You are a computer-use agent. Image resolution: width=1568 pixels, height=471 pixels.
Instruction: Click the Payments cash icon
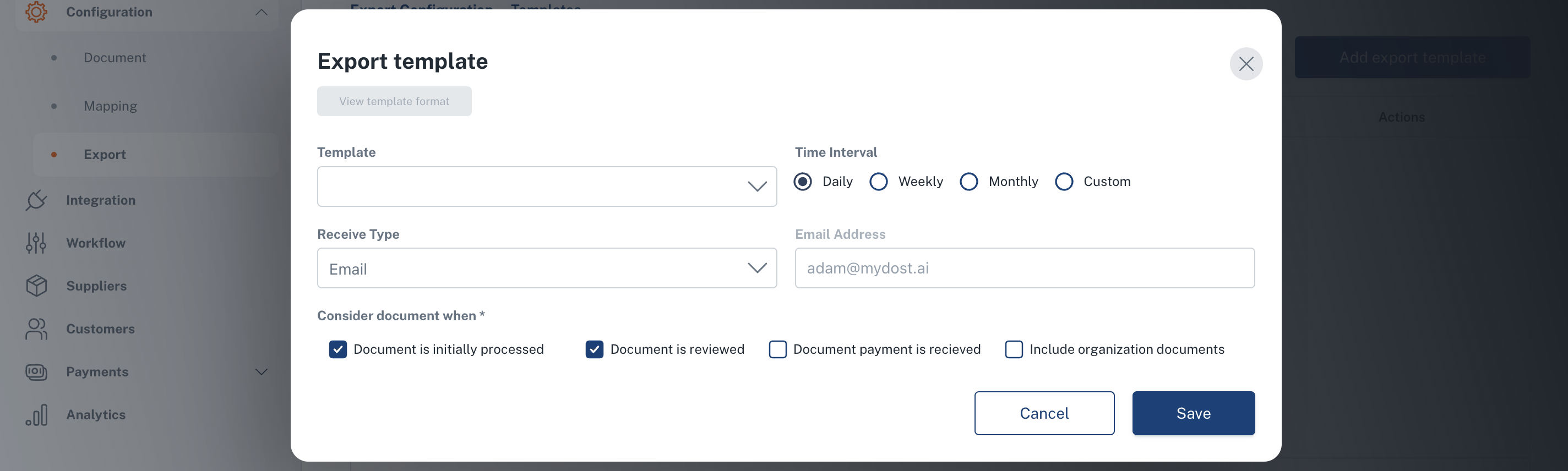[36, 372]
